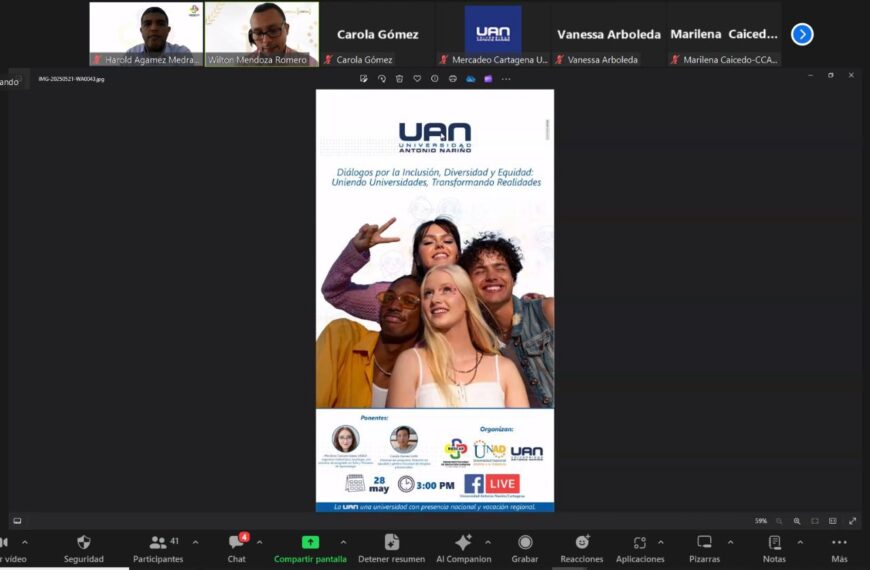This screenshot has height=570, width=870.
Task: Open the Seguridad shield icon
Action: (84, 543)
